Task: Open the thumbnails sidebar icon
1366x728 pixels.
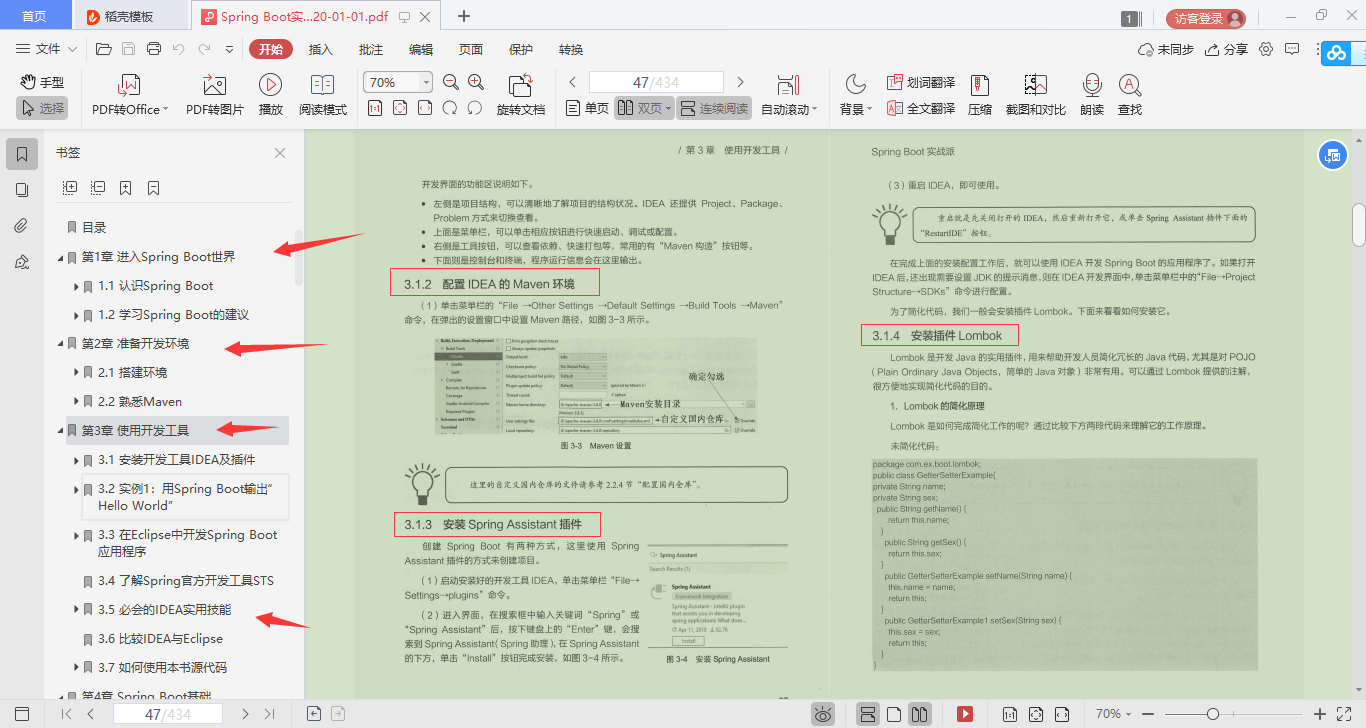Action: [x=22, y=190]
